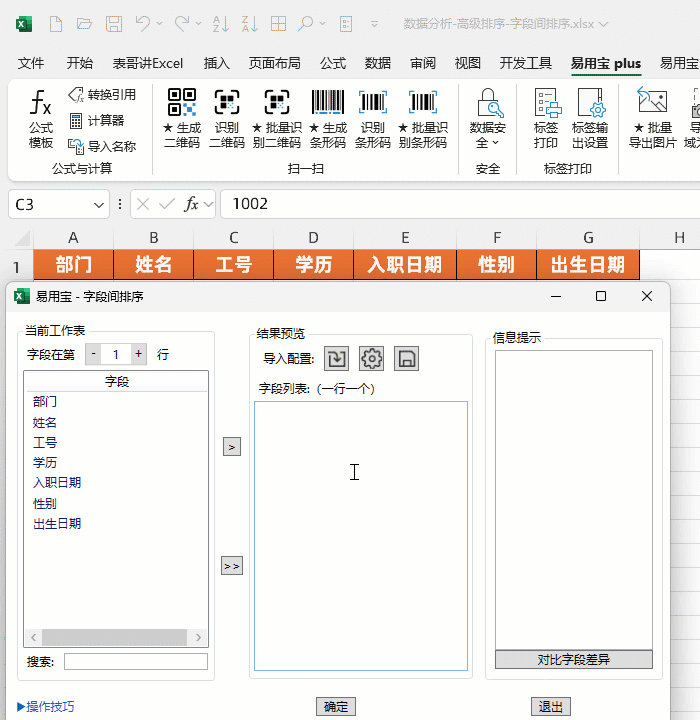Select 入职日期 in the field list
Image resolution: width=700 pixels, height=720 pixels.
[57, 483]
